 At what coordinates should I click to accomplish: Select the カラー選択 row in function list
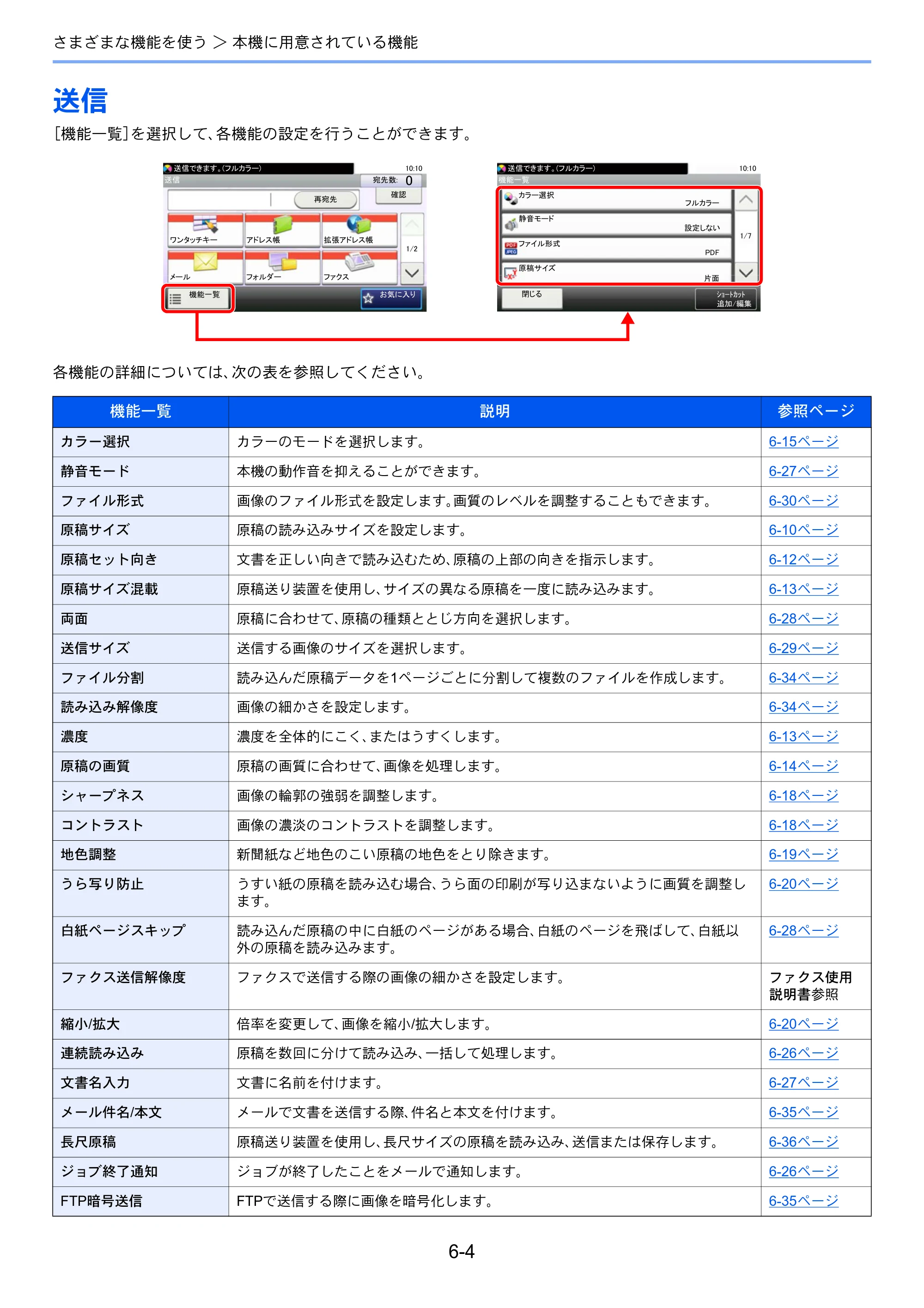pos(616,199)
